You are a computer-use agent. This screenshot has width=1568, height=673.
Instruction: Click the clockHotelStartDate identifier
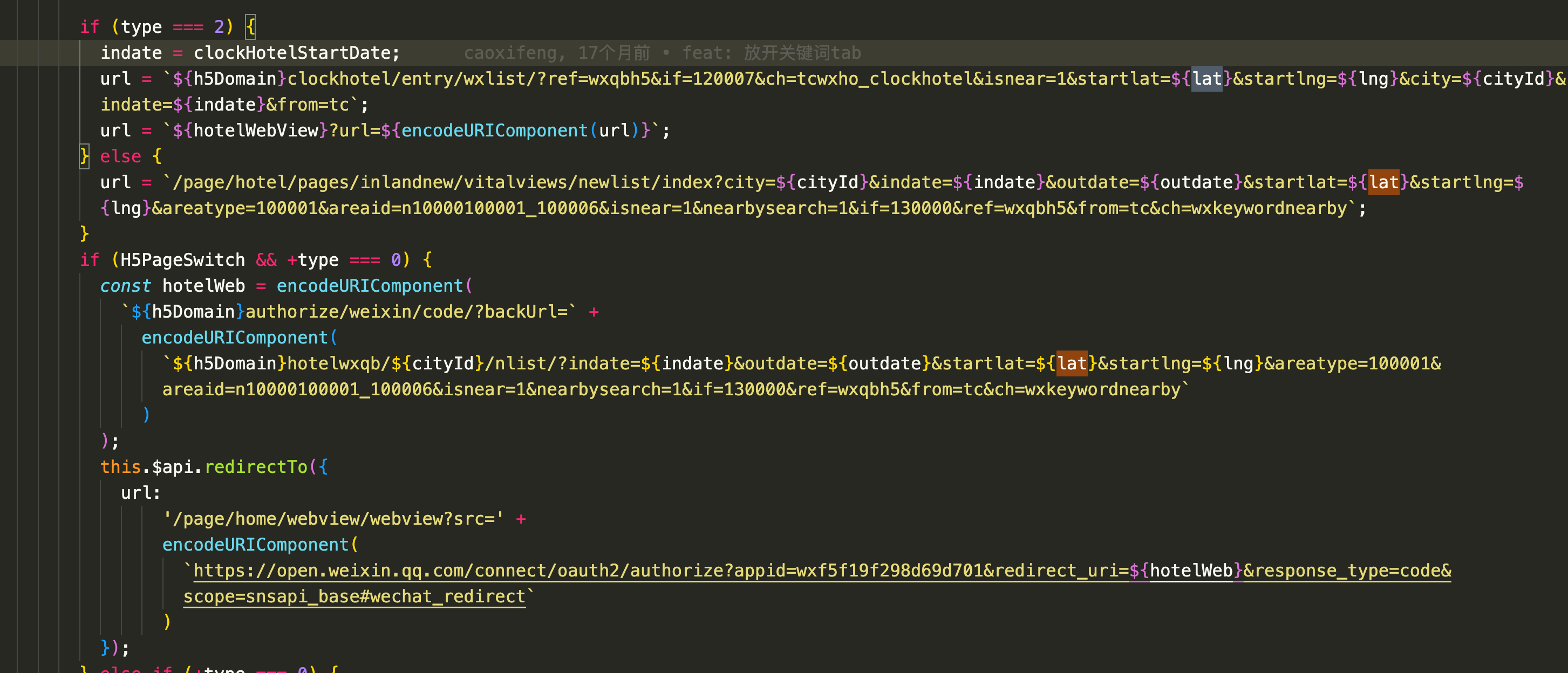[x=291, y=53]
